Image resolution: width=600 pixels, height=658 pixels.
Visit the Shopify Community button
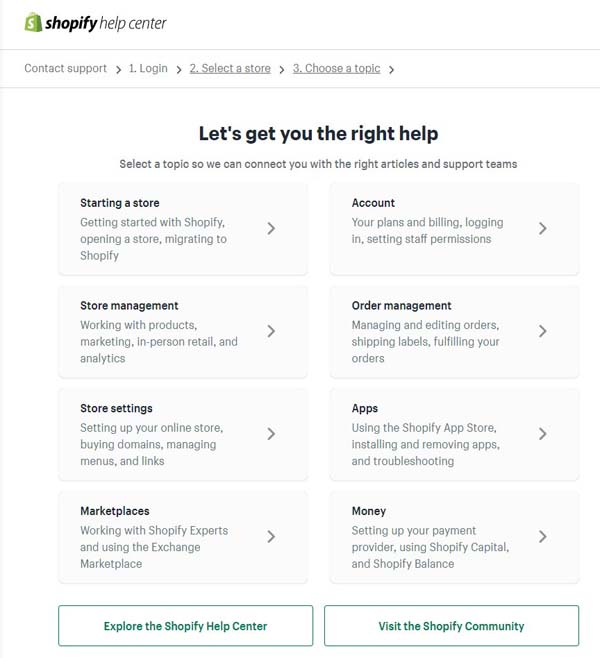[x=451, y=626]
